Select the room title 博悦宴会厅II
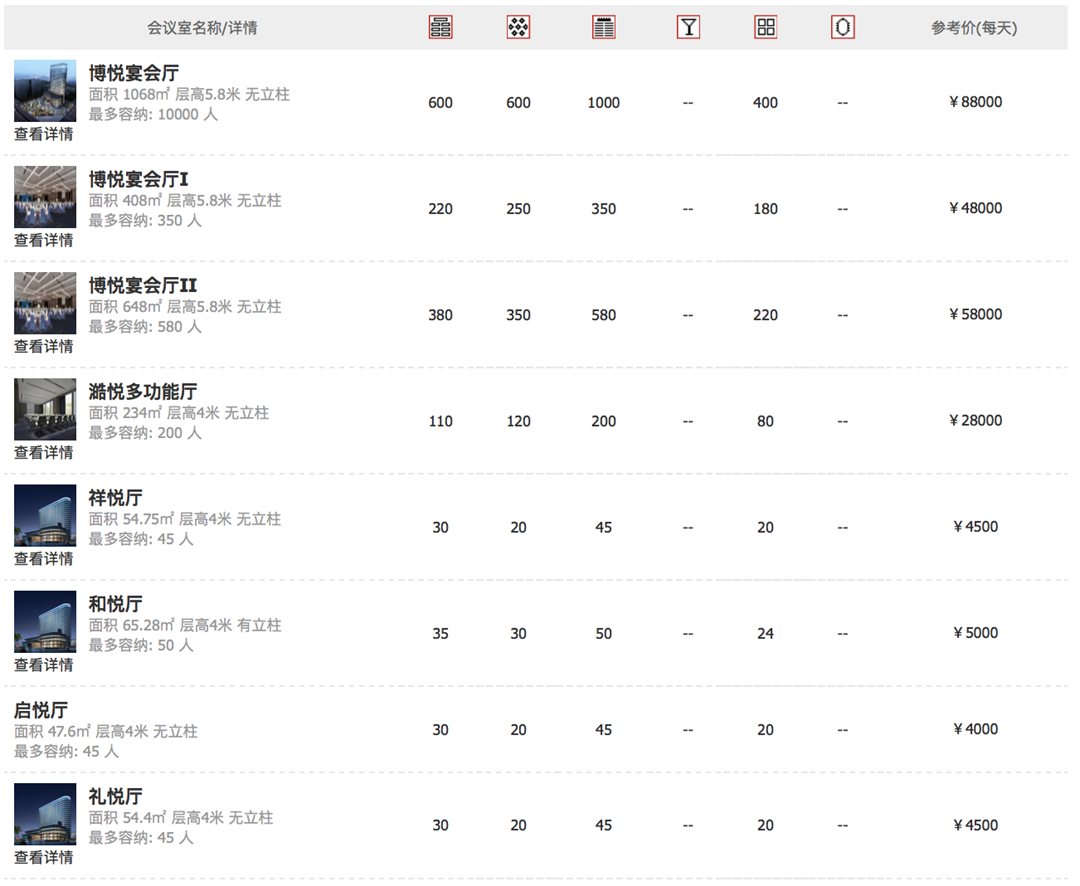1080x886 pixels. tap(143, 285)
